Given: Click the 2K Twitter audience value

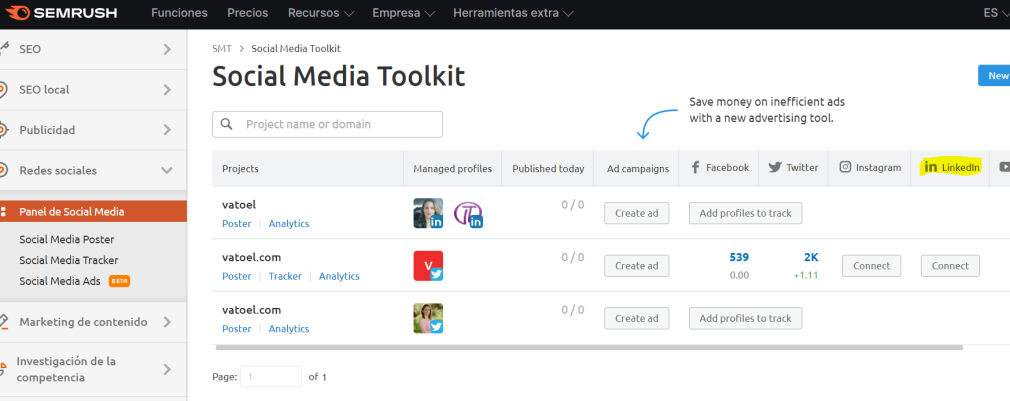Looking at the screenshot, I should tap(811, 257).
